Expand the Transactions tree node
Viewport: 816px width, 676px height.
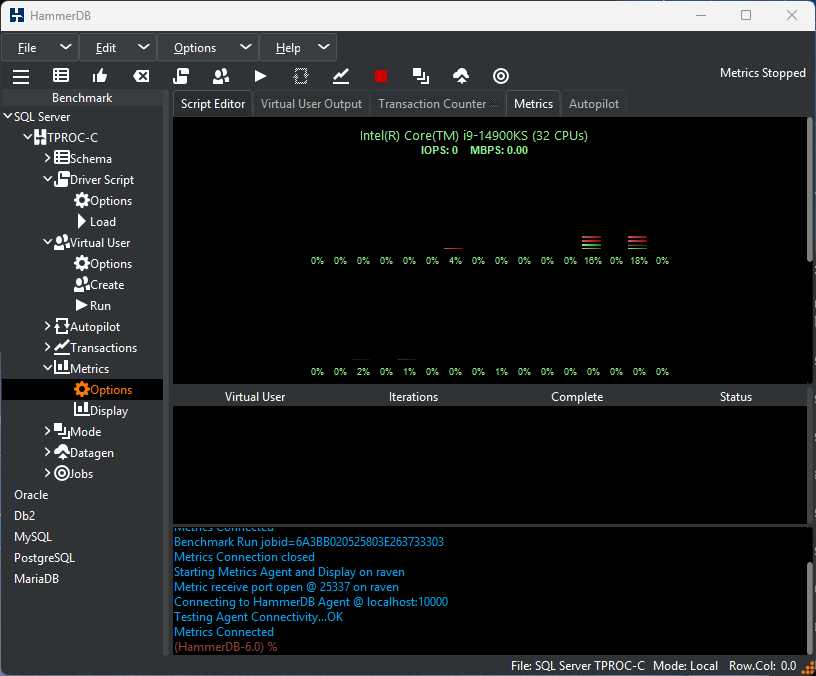[x=47, y=347]
